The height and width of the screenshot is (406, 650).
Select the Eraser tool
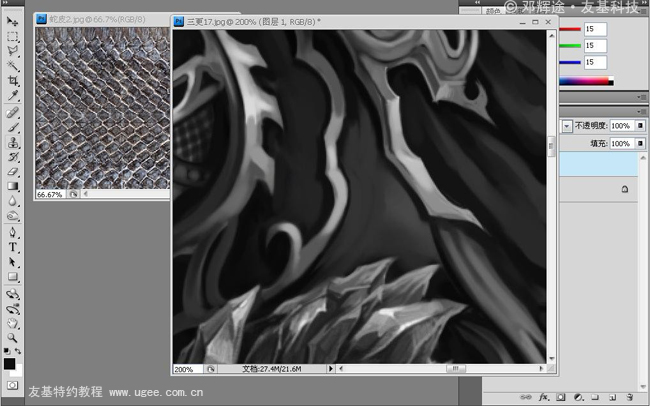click(x=13, y=172)
